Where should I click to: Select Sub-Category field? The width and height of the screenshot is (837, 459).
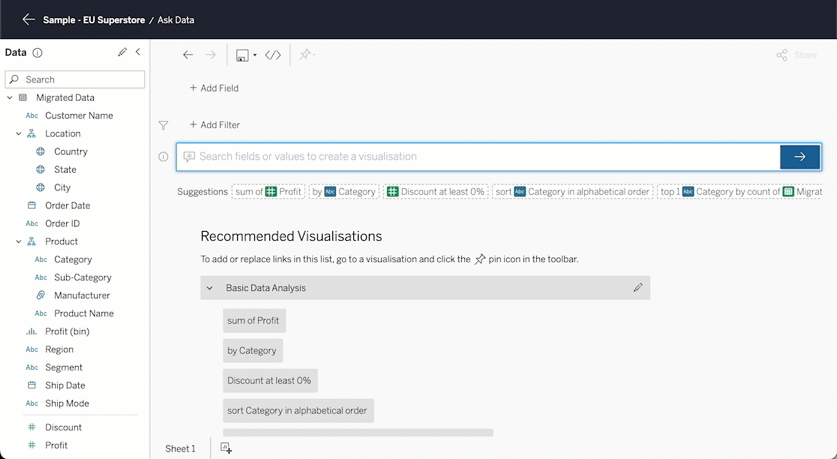click(x=83, y=278)
